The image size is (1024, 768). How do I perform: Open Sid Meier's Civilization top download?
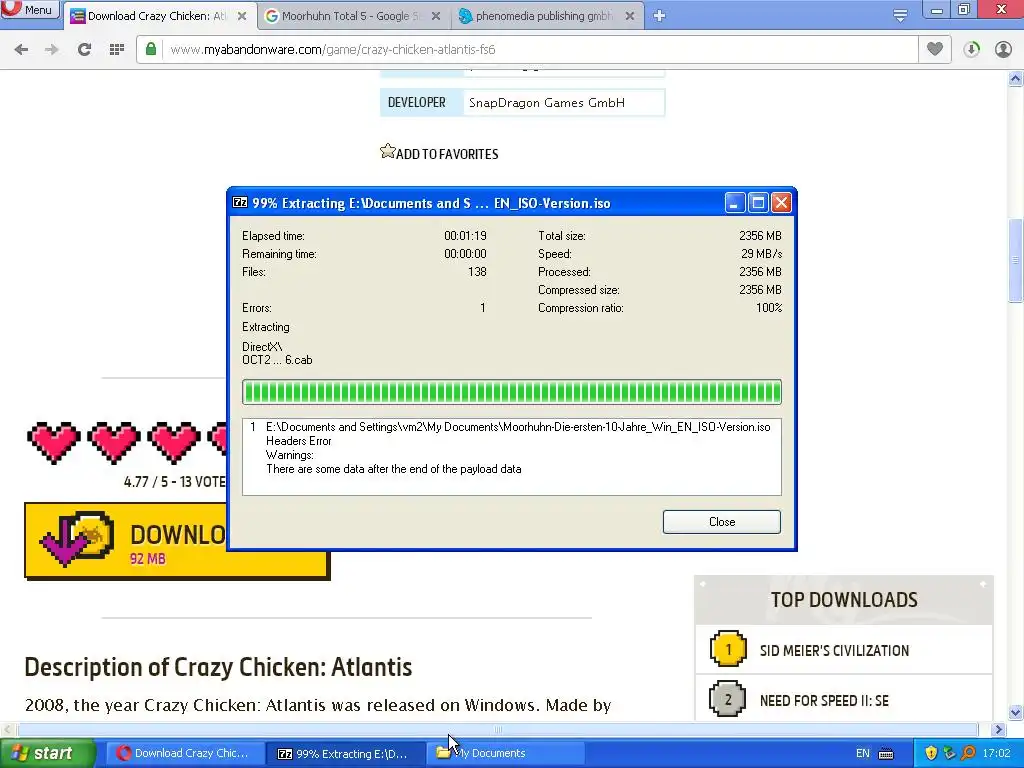point(834,650)
